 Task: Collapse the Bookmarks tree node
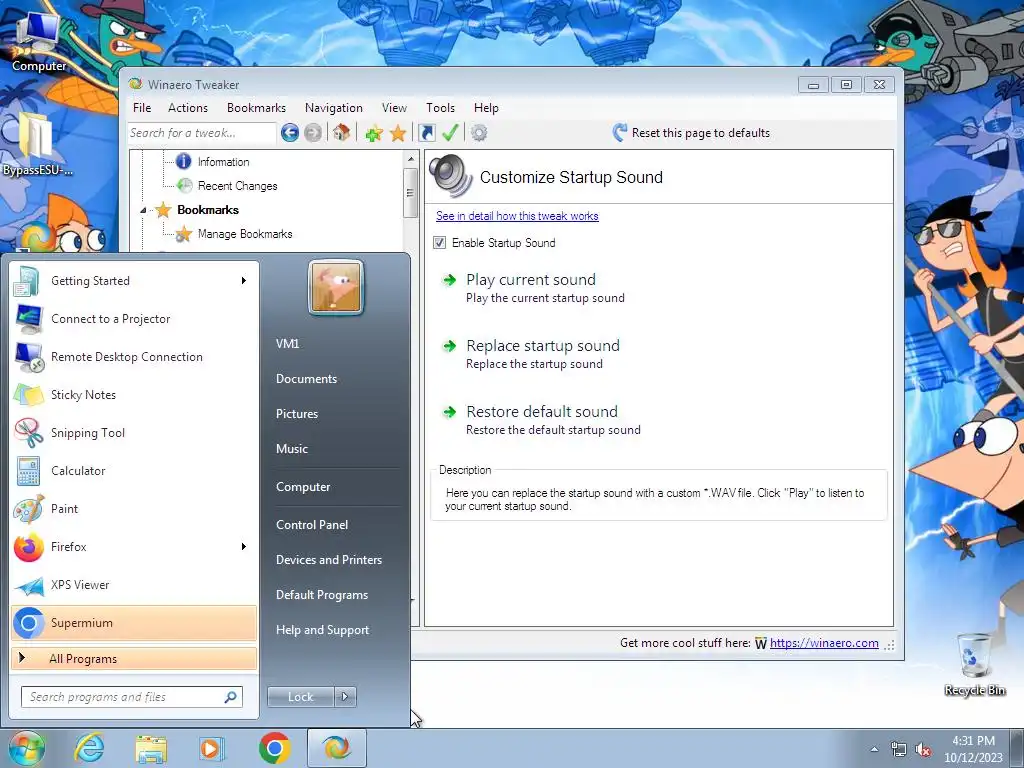pos(144,210)
